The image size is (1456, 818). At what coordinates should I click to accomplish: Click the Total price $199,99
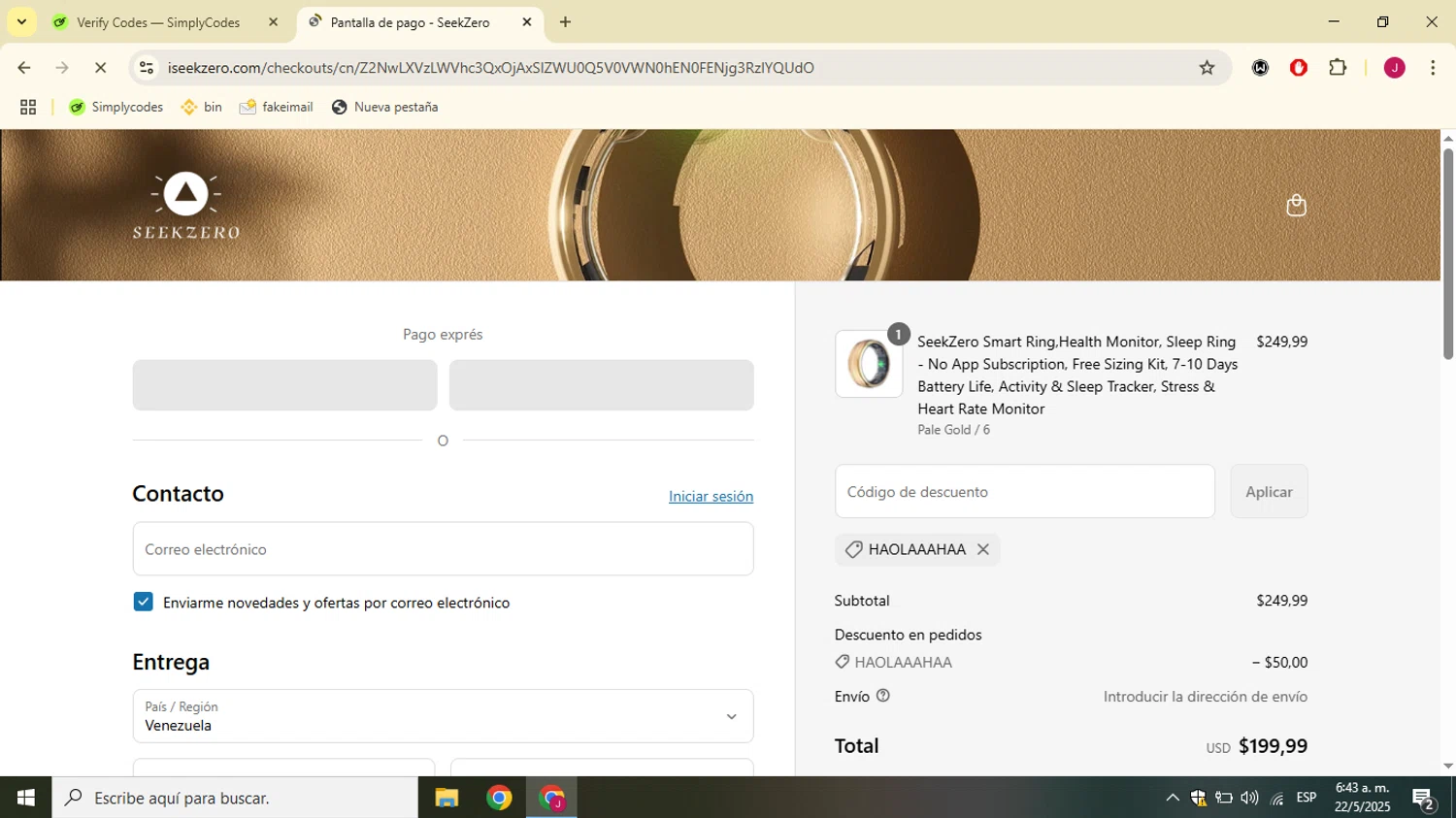pos(1273,746)
